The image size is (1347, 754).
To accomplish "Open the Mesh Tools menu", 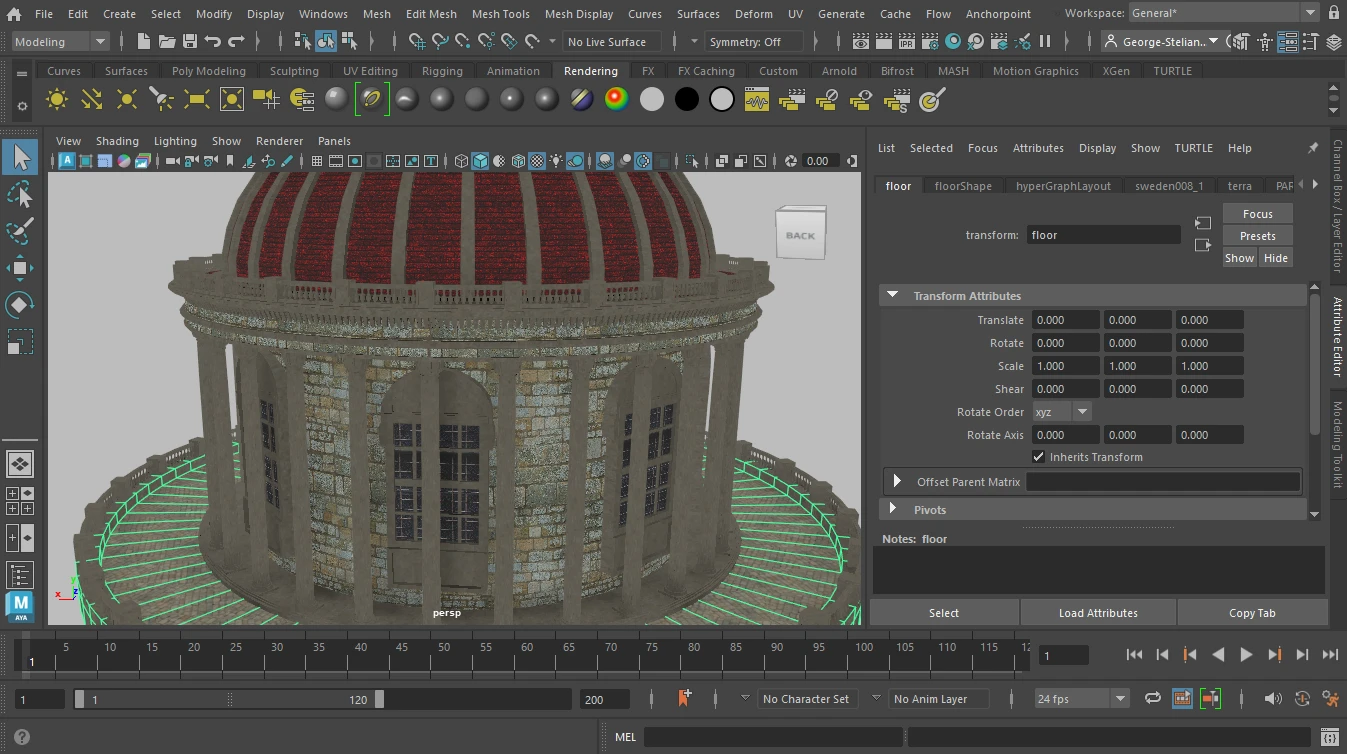I will click(500, 14).
